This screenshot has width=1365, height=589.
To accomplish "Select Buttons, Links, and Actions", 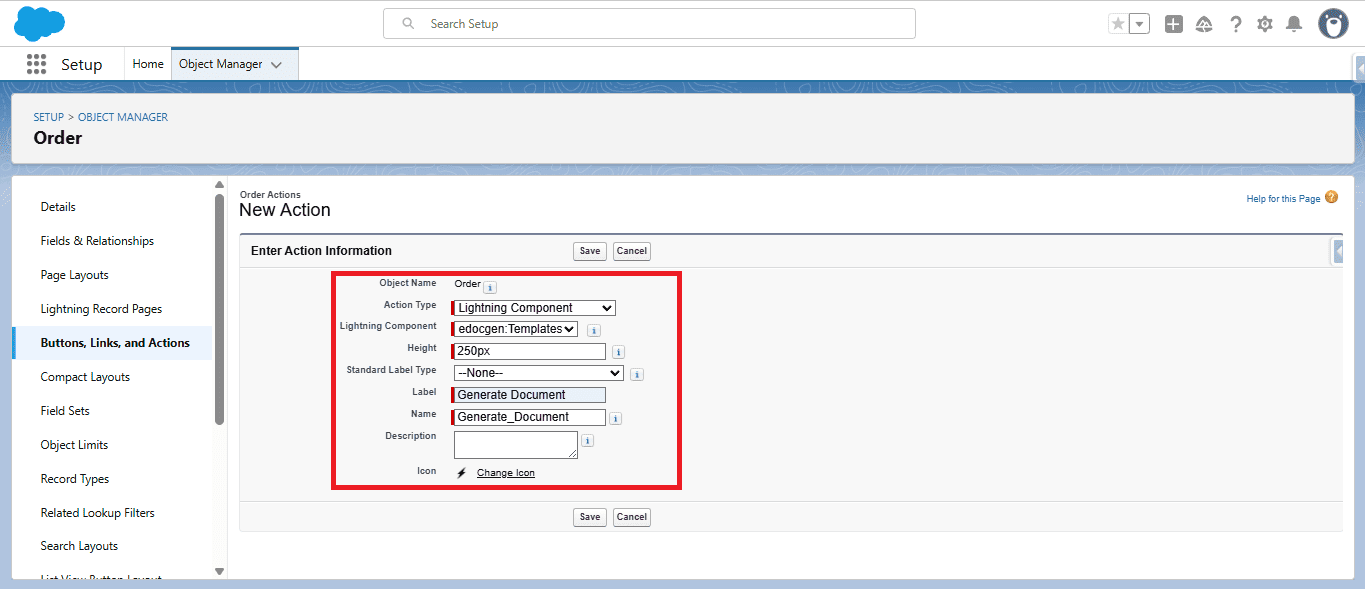I will tap(115, 343).
